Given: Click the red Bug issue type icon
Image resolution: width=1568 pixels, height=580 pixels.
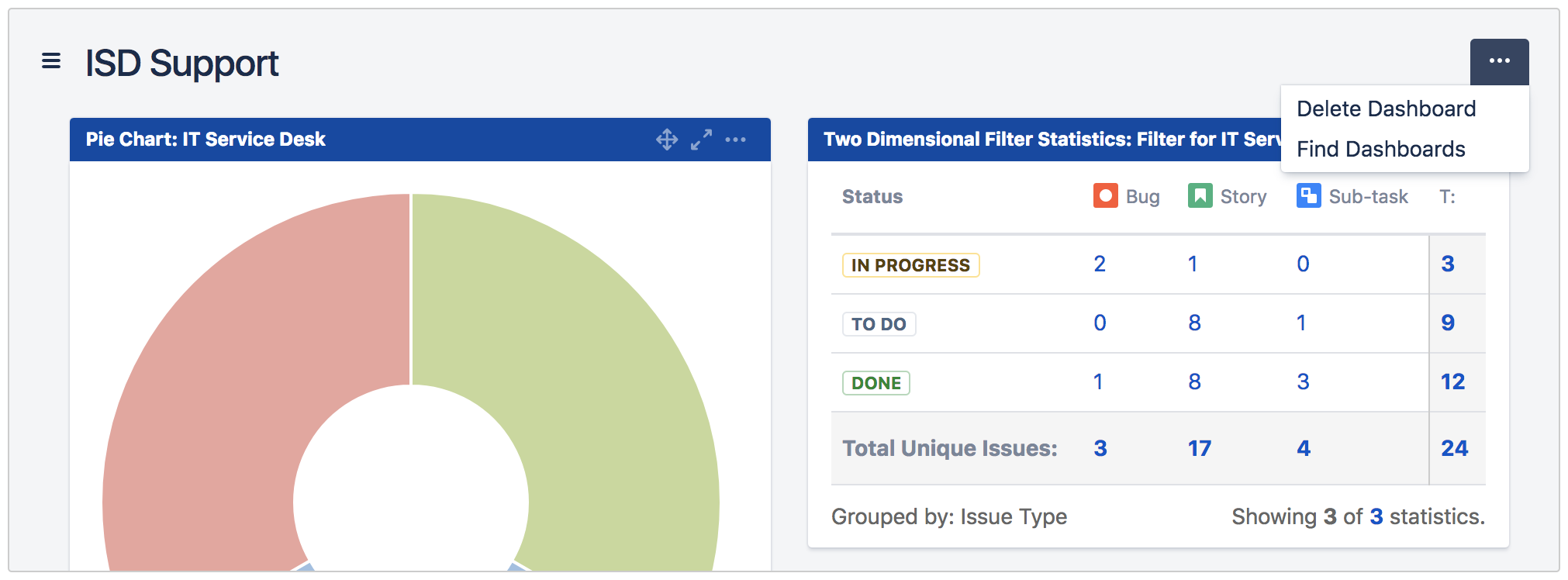Looking at the screenshot, I should tap(1105, 196).
